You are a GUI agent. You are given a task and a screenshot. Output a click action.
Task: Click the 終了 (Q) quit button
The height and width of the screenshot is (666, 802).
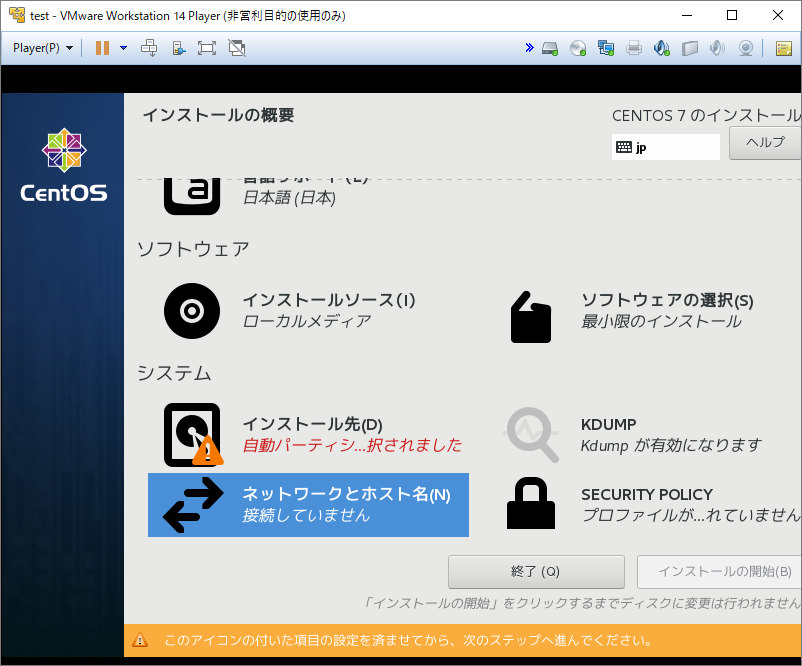tap(536, 572)
